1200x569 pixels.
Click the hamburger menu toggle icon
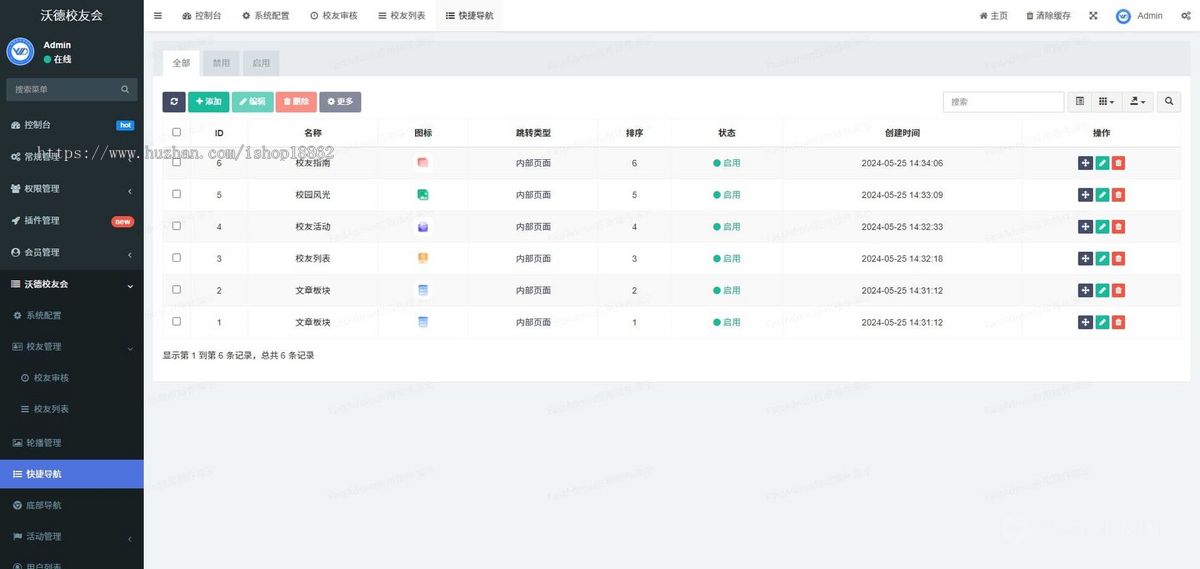click(x=158, y=16)
